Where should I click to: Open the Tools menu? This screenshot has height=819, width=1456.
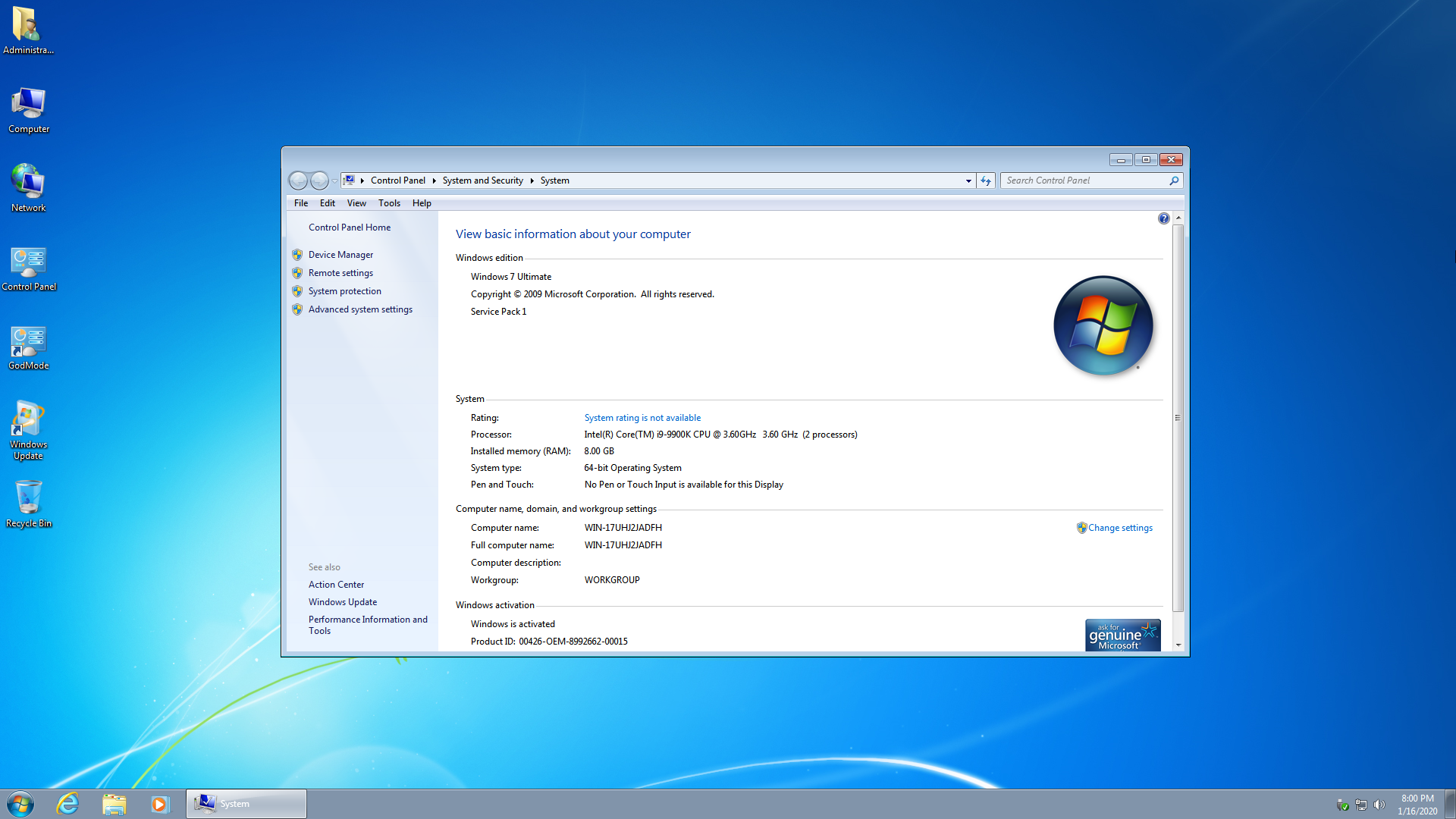(389, 203)
